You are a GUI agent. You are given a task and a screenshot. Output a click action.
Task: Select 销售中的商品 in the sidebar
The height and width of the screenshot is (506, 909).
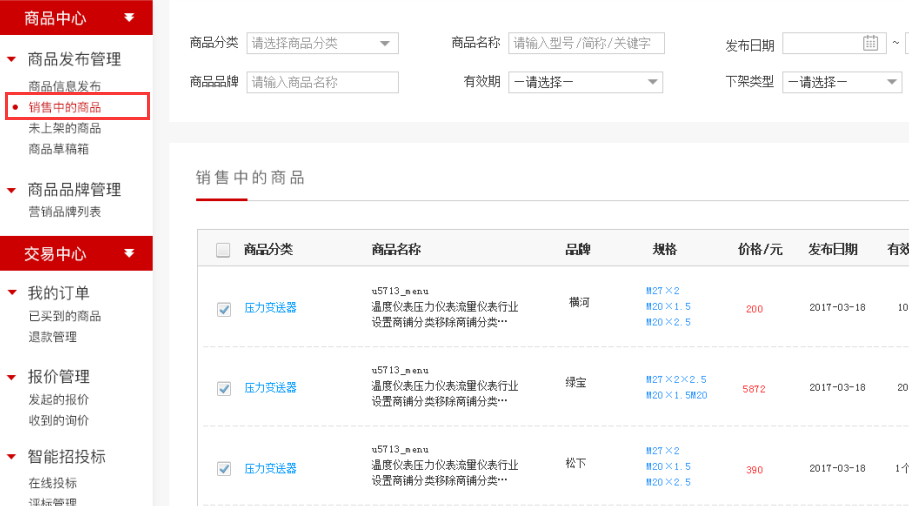(64, 107)
